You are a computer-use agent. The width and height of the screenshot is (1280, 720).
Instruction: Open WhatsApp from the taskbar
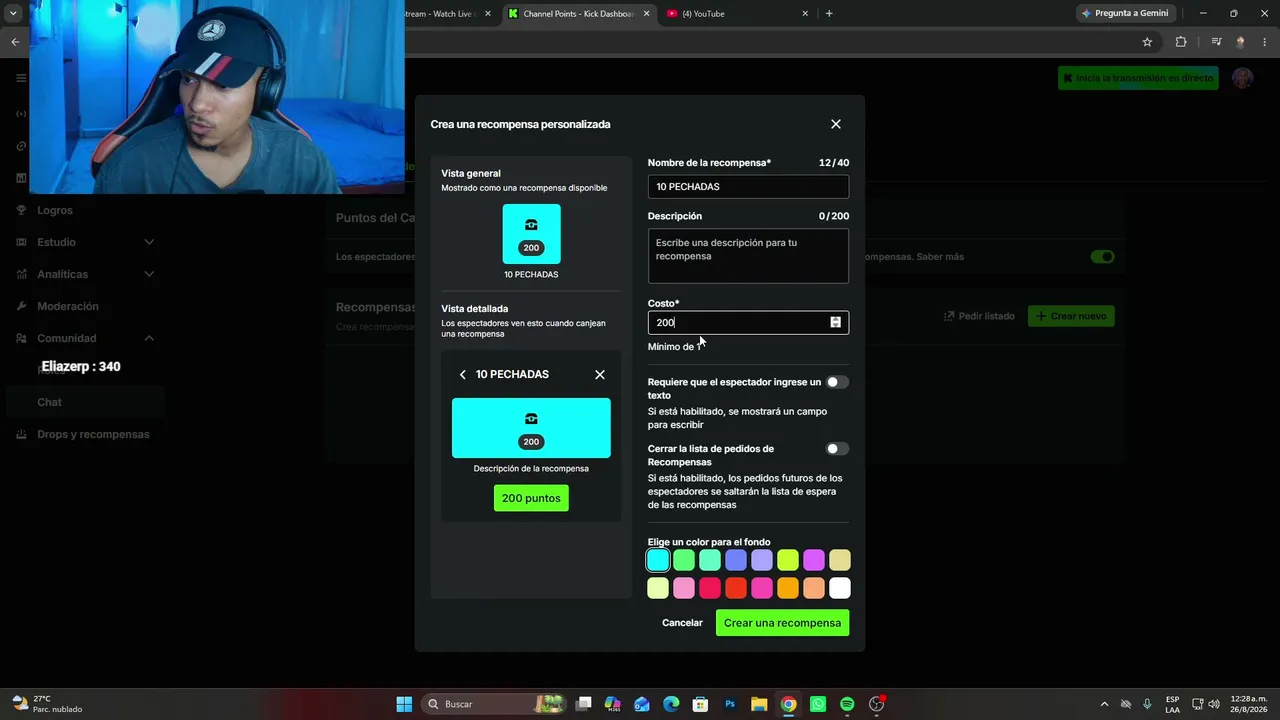pos(818,704)
